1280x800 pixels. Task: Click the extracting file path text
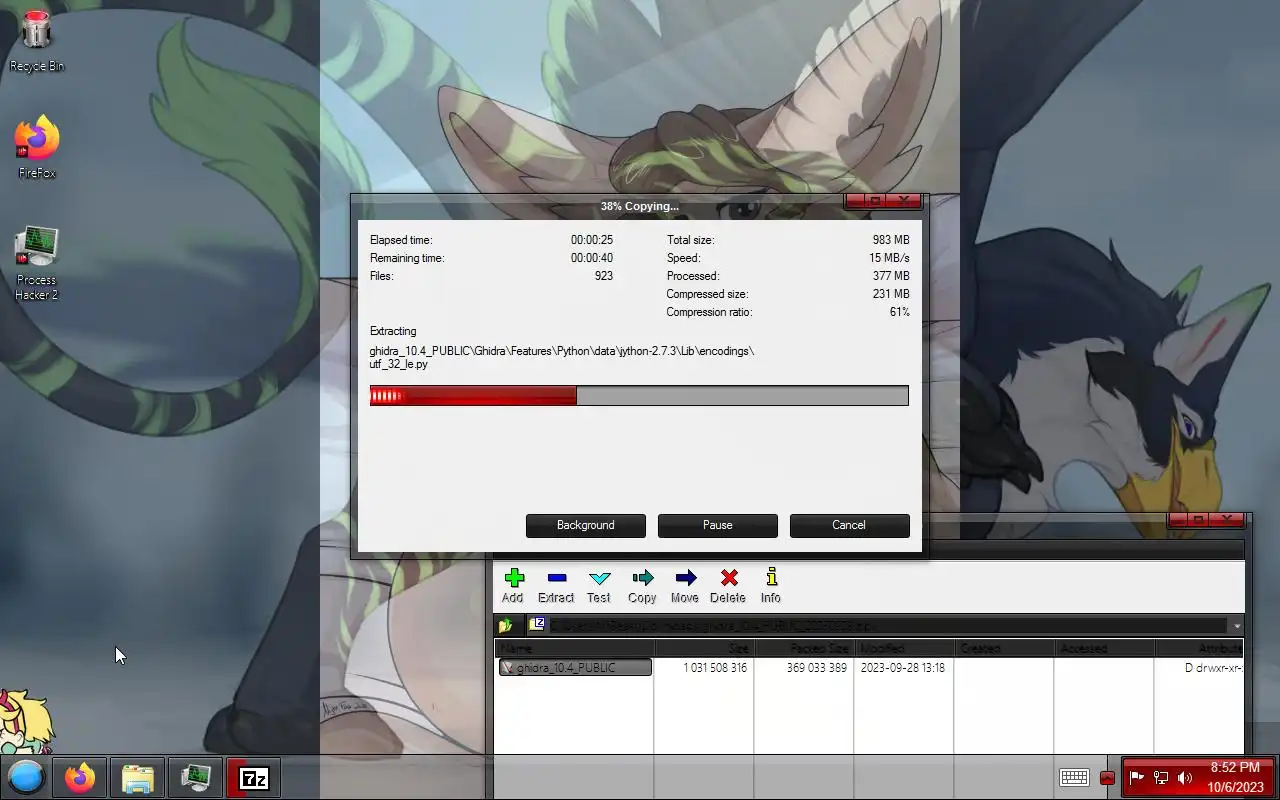click(562, 358)
